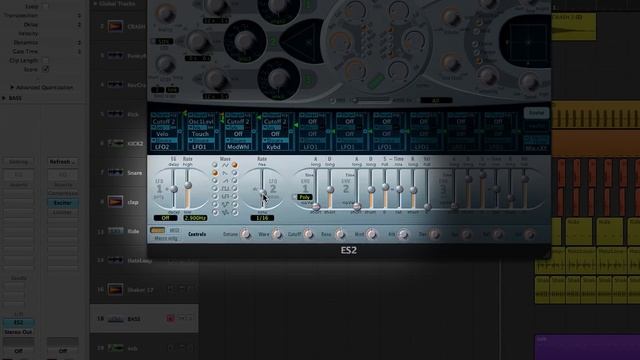640x360 pixels.
Task: Select the purple region in arrange area
Action: [587, 347]
